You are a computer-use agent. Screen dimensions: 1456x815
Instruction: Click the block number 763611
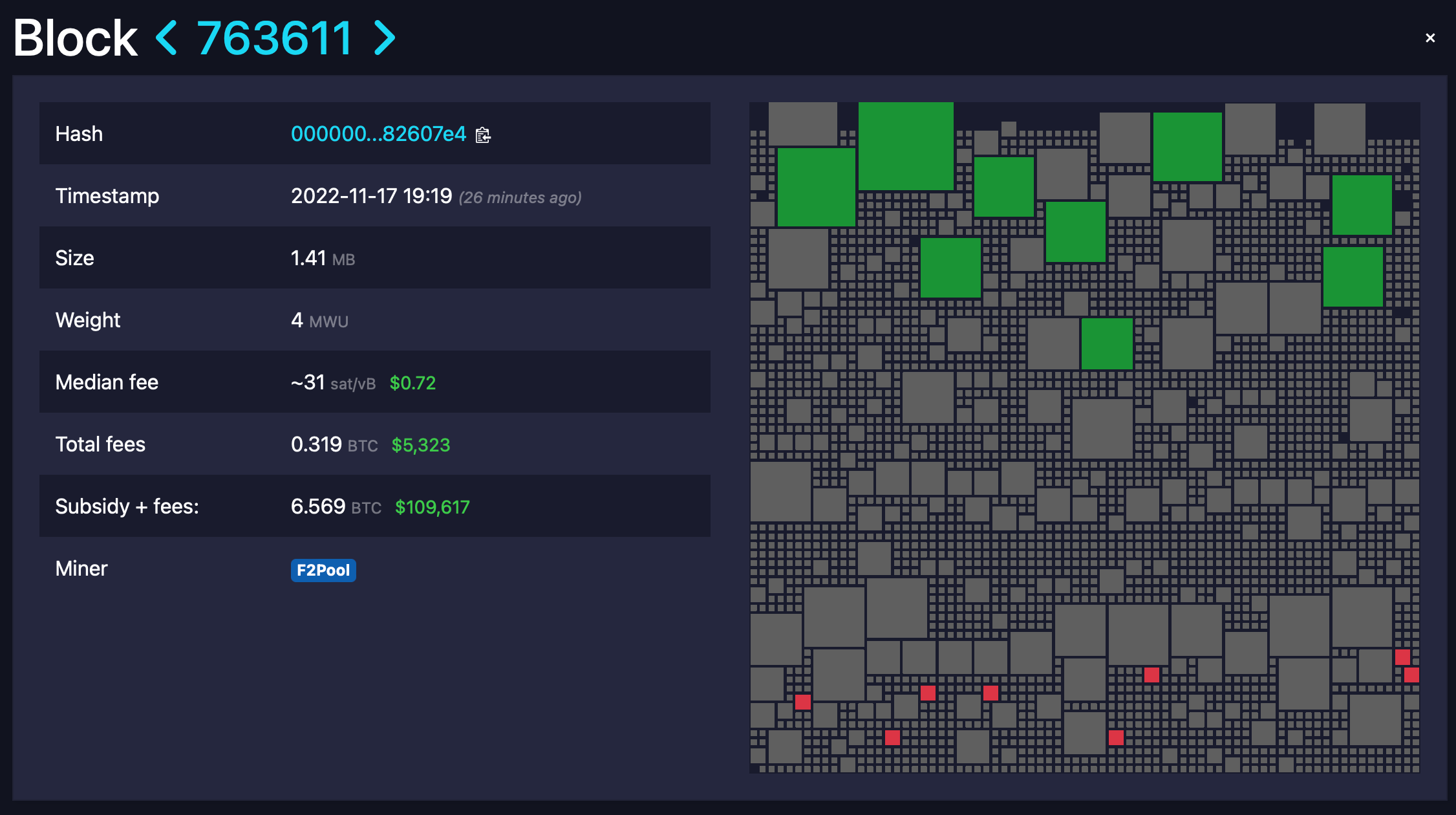[x=274, y=38]
